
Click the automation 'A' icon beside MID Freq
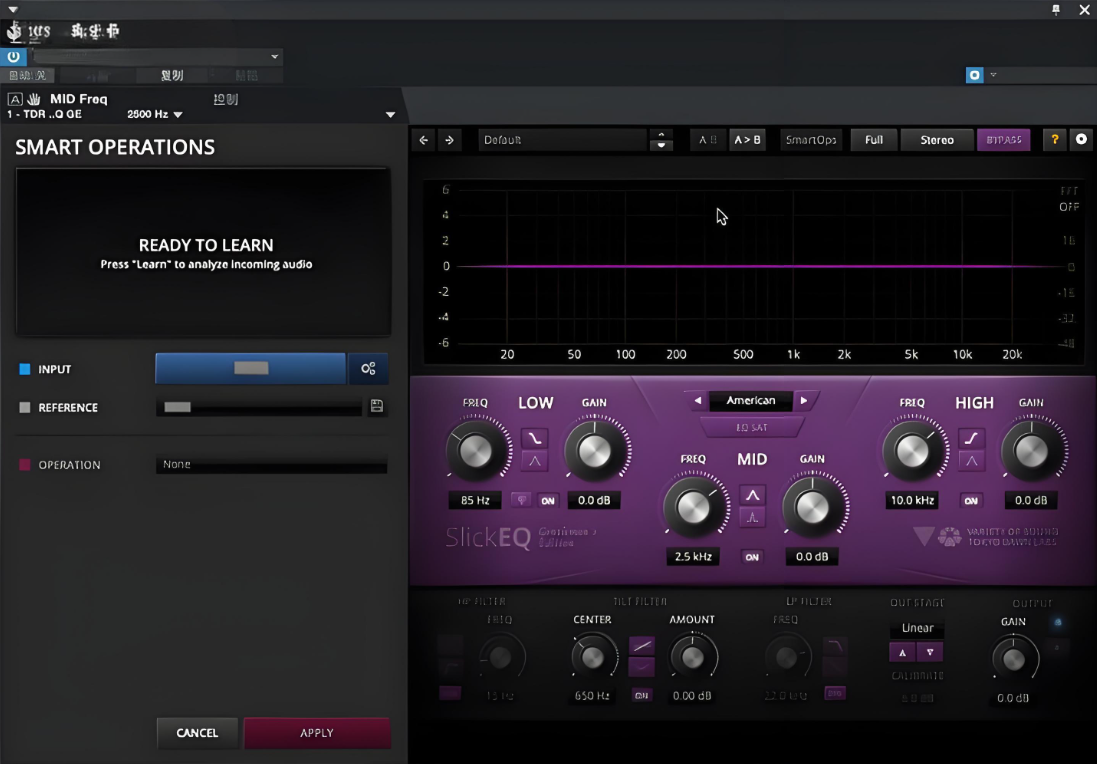(15, 99)
